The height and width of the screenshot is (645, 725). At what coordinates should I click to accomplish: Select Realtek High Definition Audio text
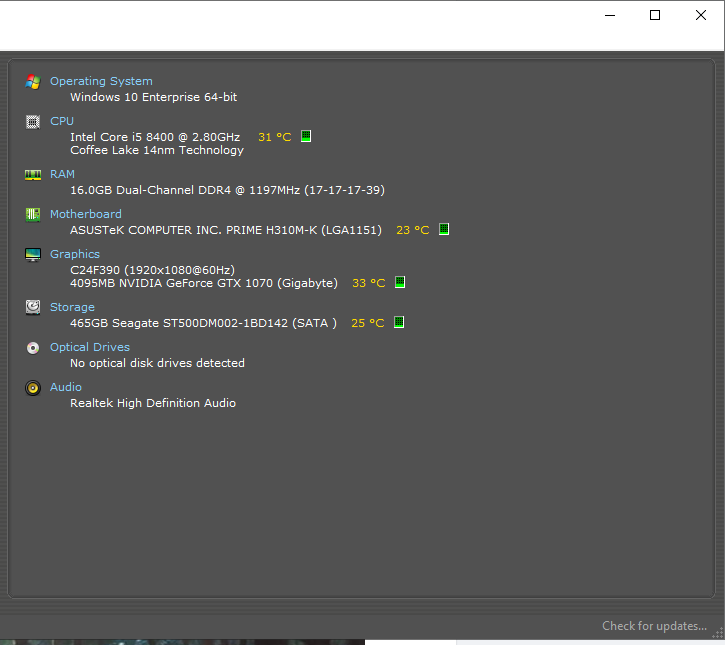click(x=153, y=403)
